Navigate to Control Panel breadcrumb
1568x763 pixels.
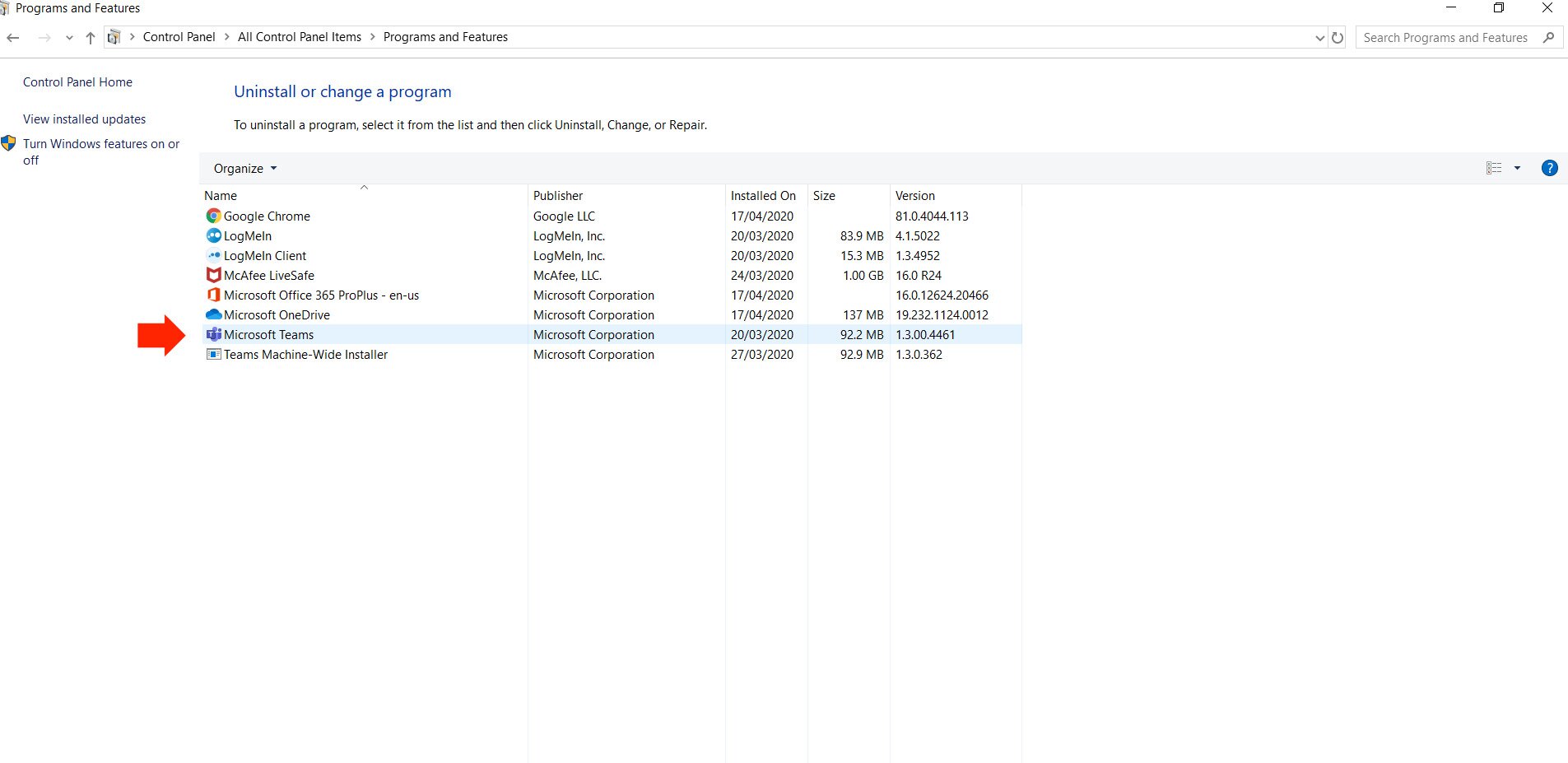(x=179, y=37)
